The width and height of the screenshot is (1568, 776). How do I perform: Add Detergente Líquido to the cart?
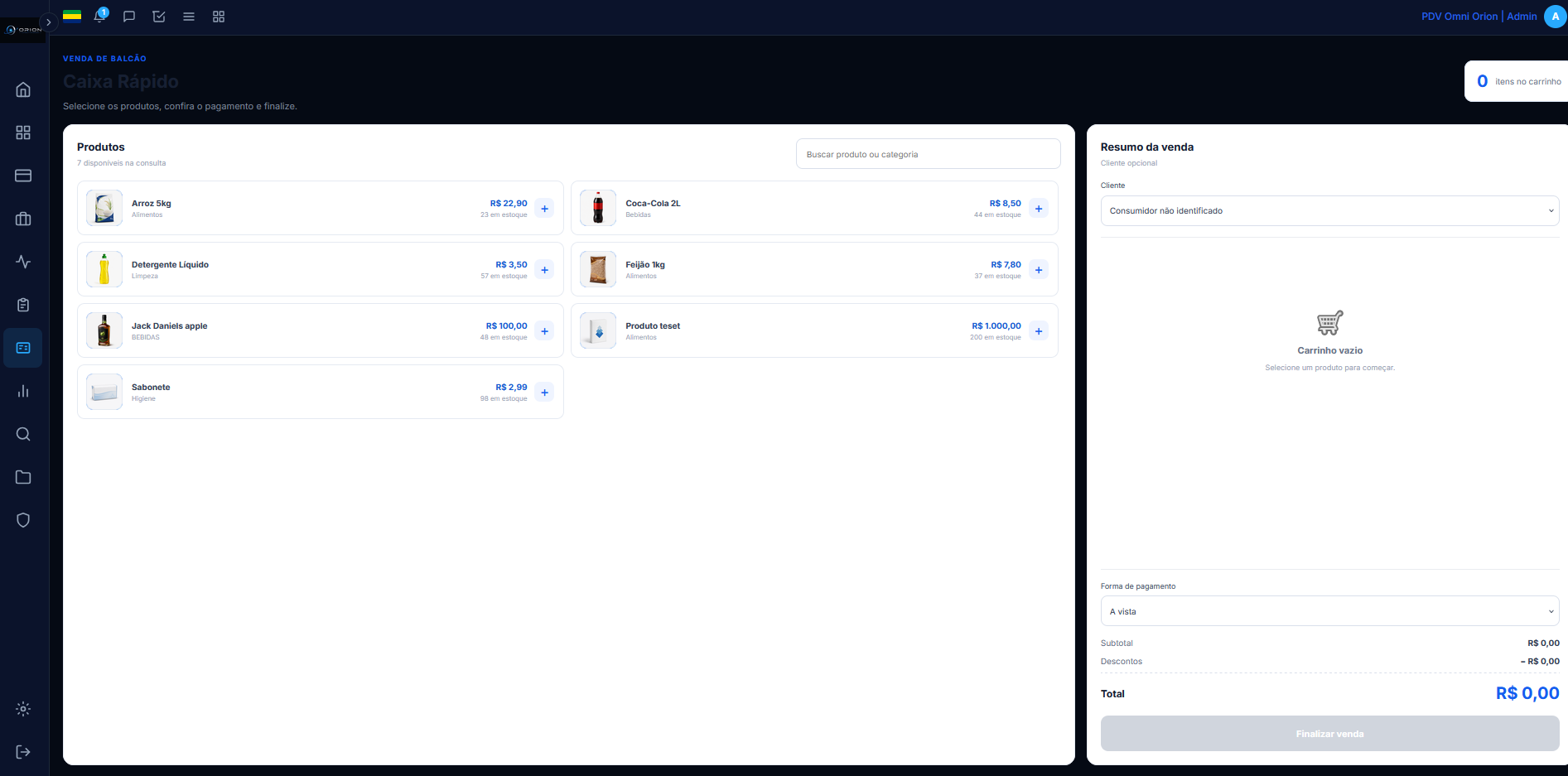544,270
